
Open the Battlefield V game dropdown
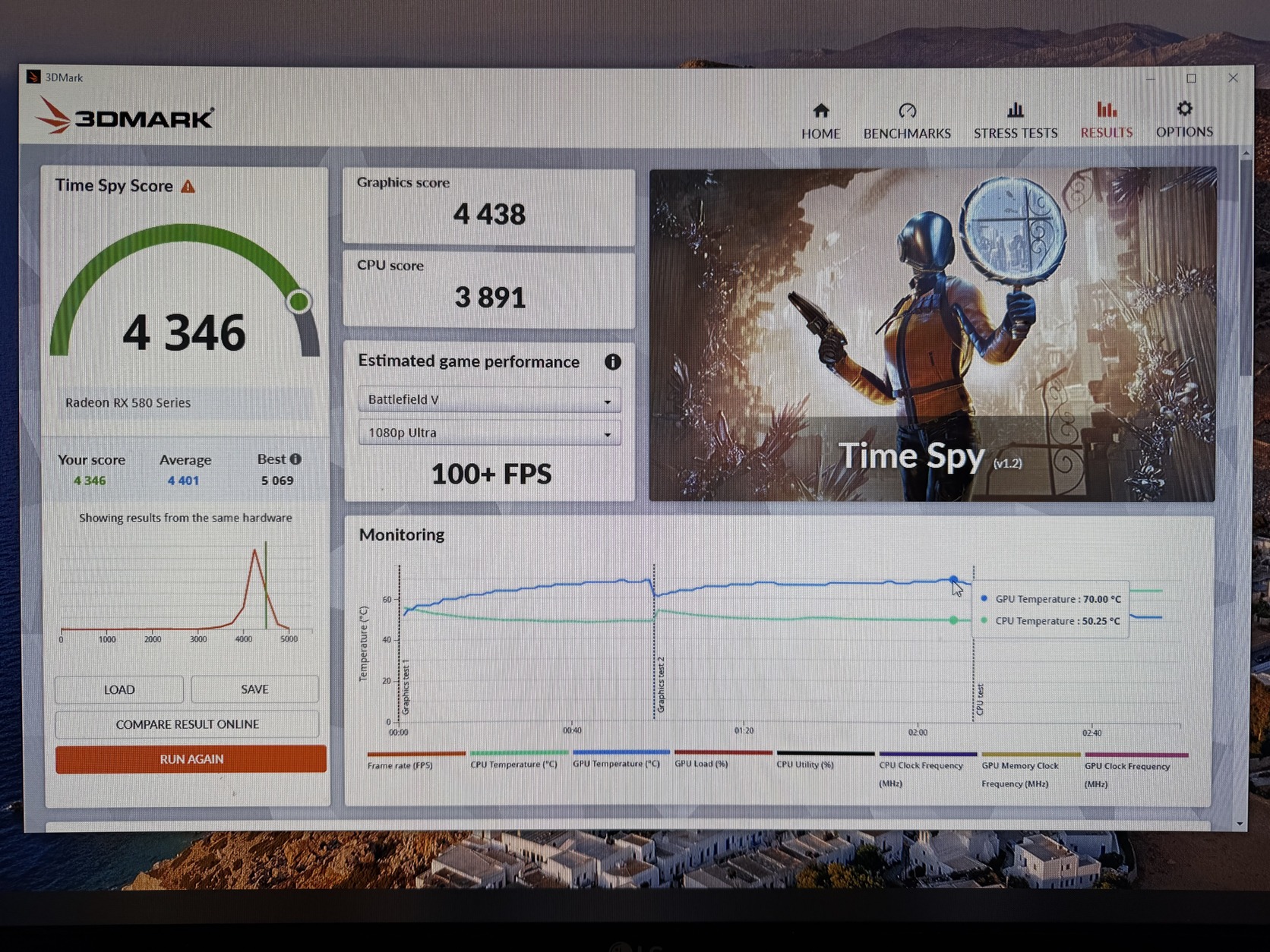(x=489, y=399)
